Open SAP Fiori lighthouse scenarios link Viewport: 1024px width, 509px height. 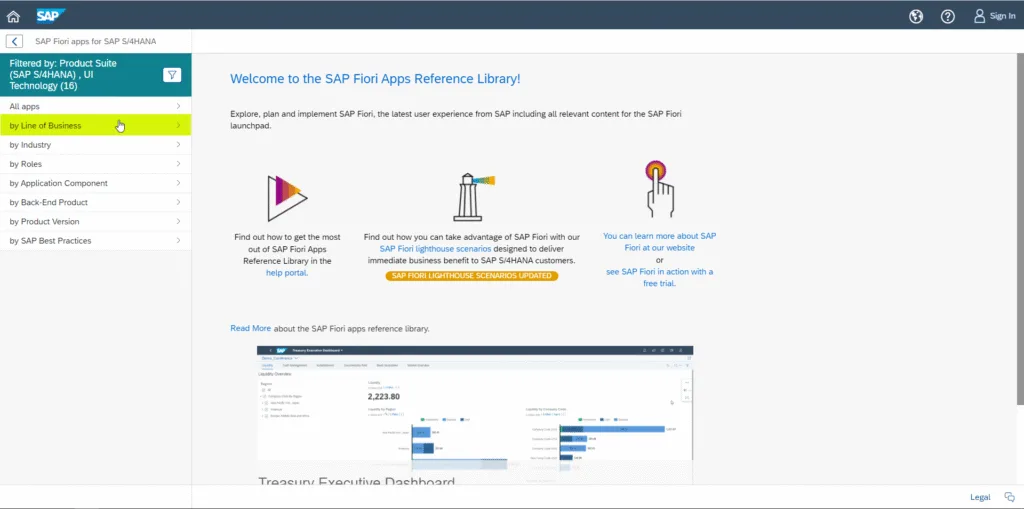[x=436, y=248]
